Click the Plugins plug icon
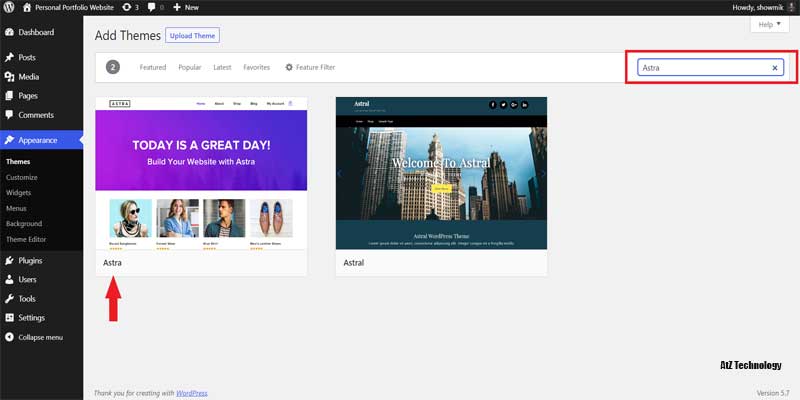 (9, 260)
